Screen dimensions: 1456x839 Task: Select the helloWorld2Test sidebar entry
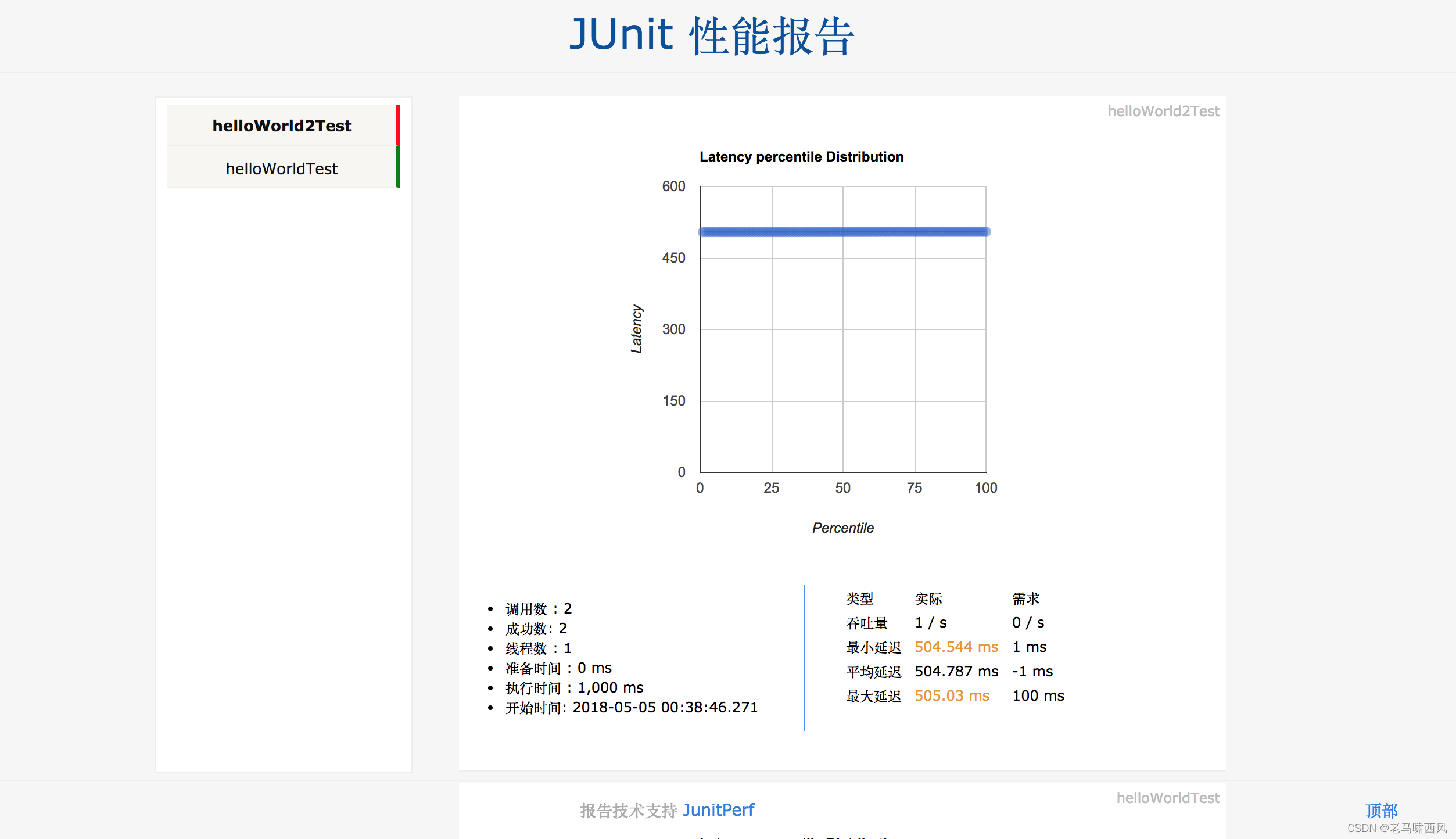click(x=282, y=126)
